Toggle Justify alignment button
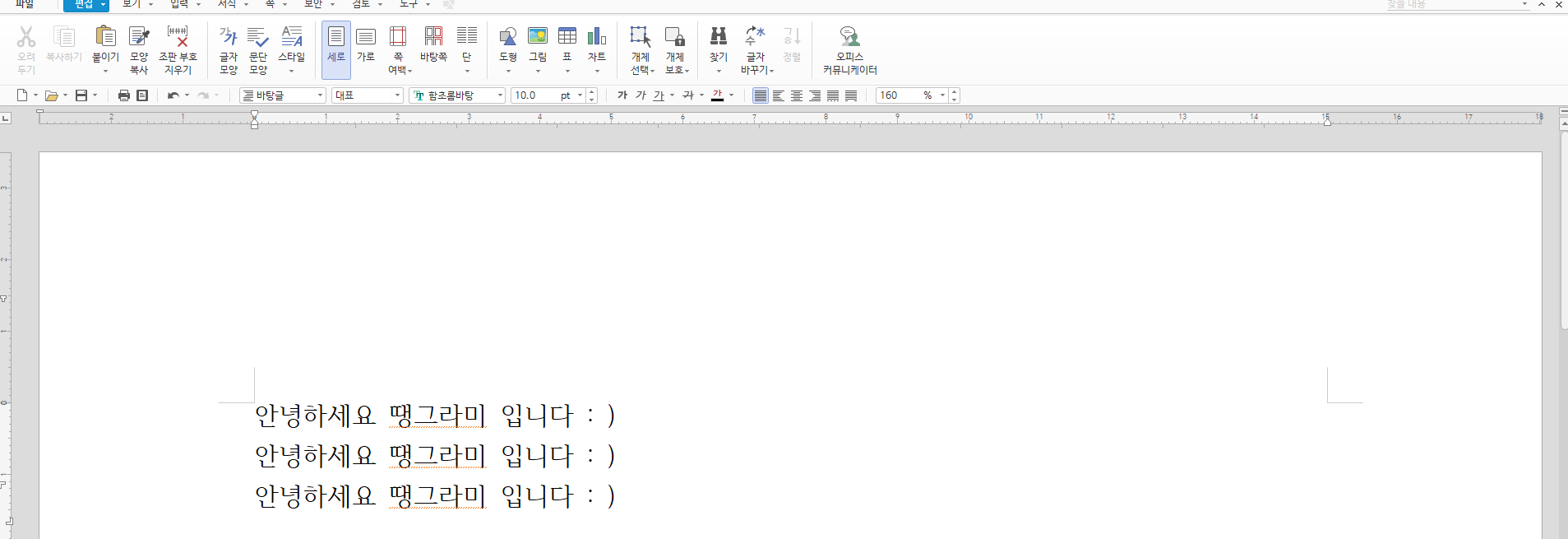This screenshot has height=539, width=1568. [x=761, y=95]
